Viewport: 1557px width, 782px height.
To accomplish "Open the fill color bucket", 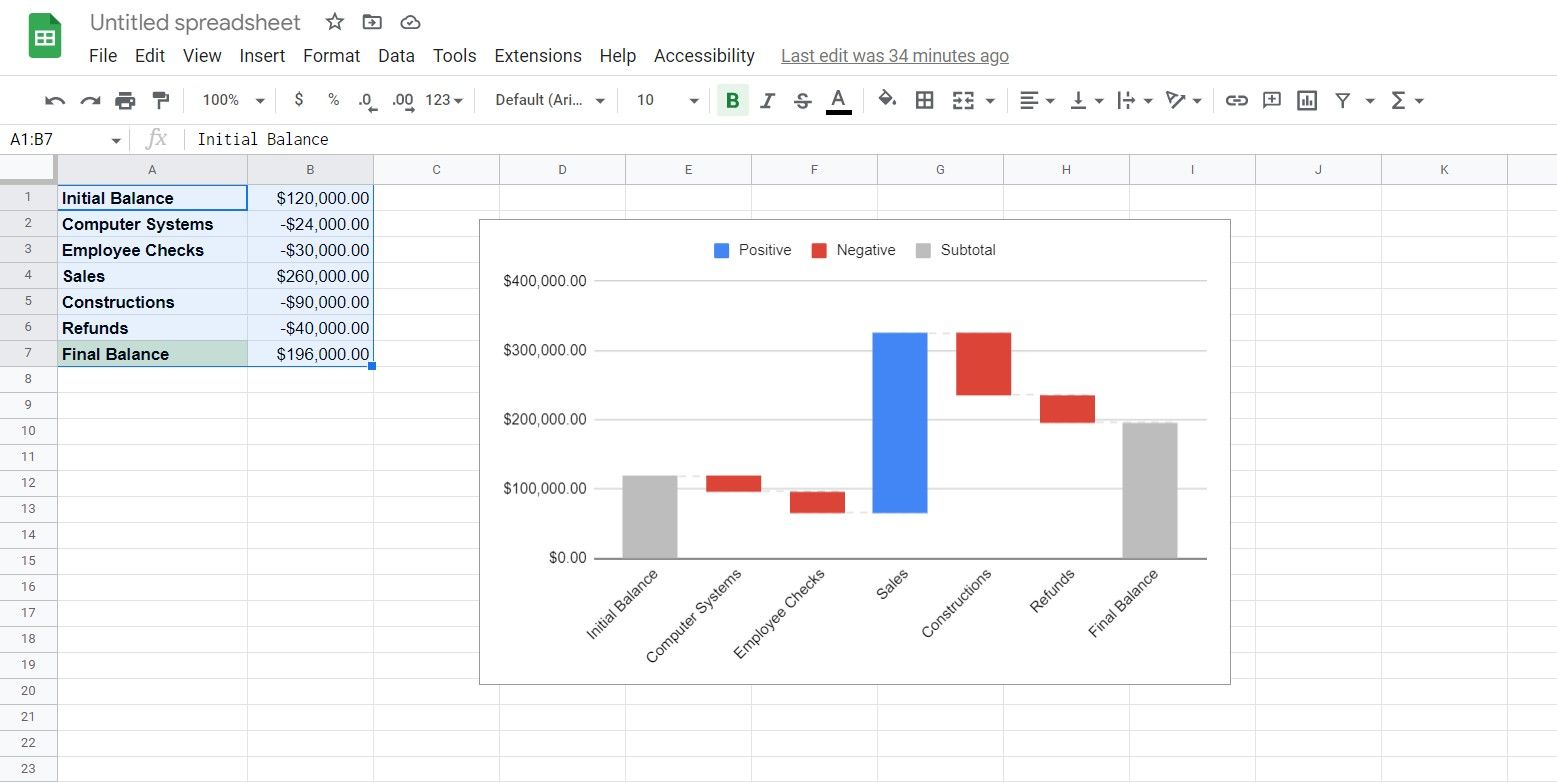I will click(886, 99).
